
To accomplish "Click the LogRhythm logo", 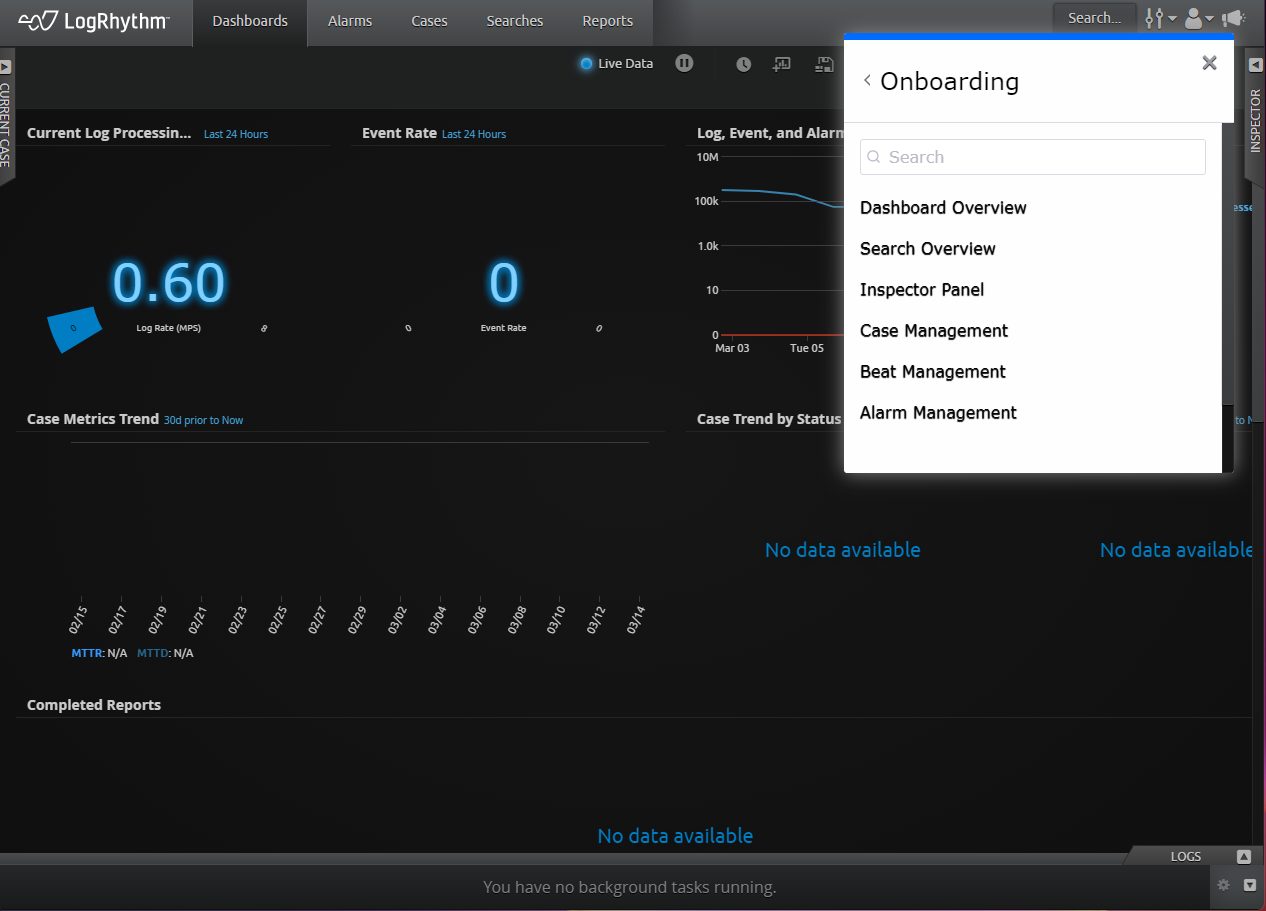I will (95, 21).
